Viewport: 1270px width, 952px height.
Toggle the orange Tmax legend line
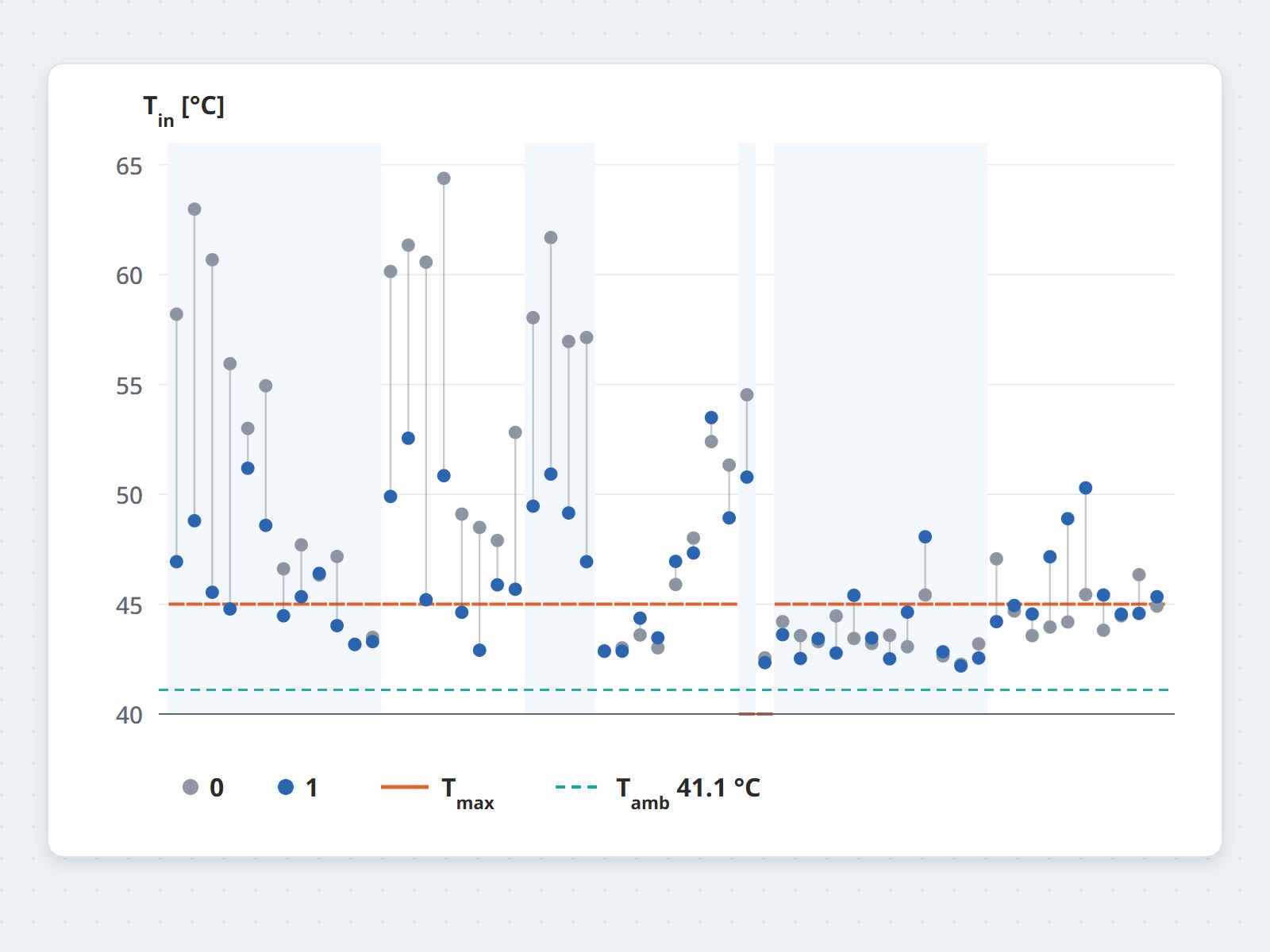(x=405, y=787)
